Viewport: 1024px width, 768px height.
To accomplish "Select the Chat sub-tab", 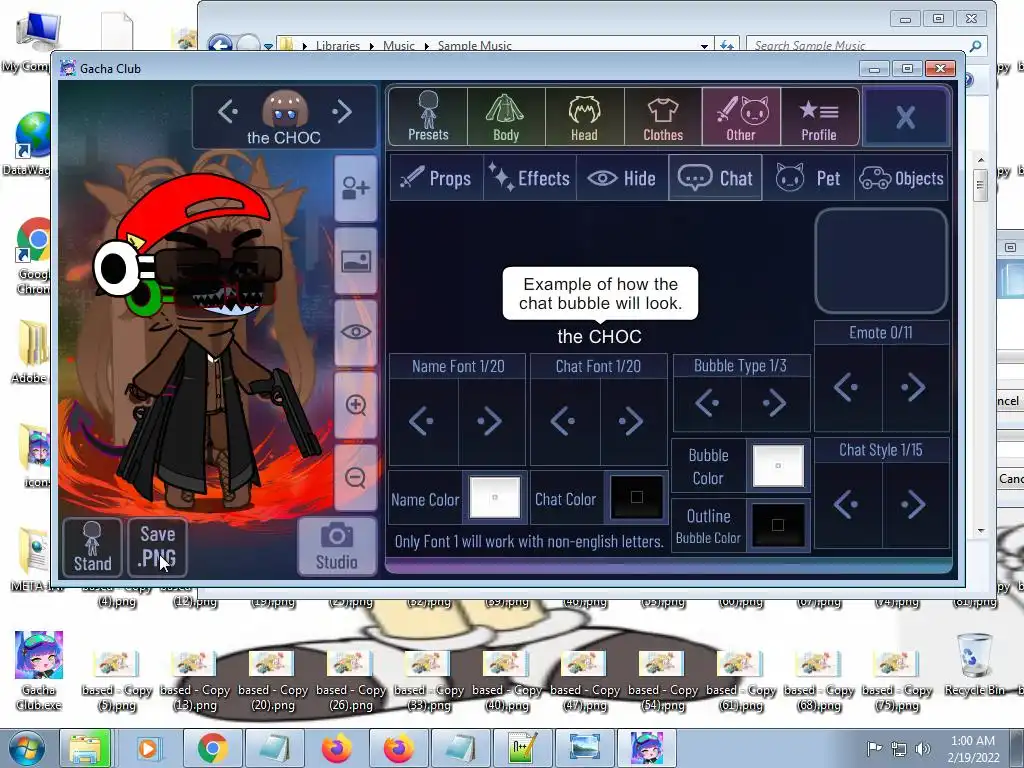I will pyautogui.click(x=715, y=178).
